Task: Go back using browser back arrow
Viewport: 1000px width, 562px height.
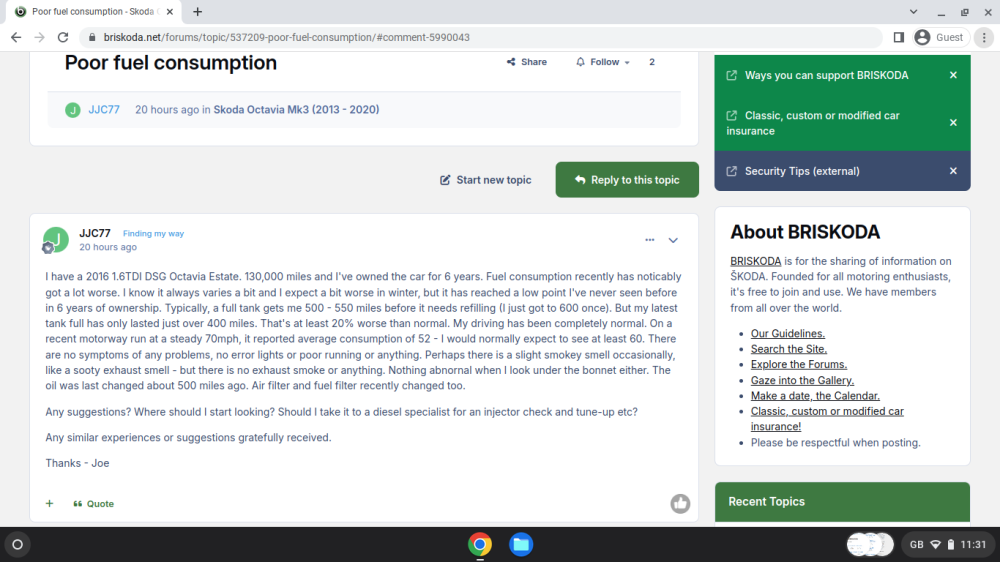Action: pyautogui.click(x=16, y=38)
